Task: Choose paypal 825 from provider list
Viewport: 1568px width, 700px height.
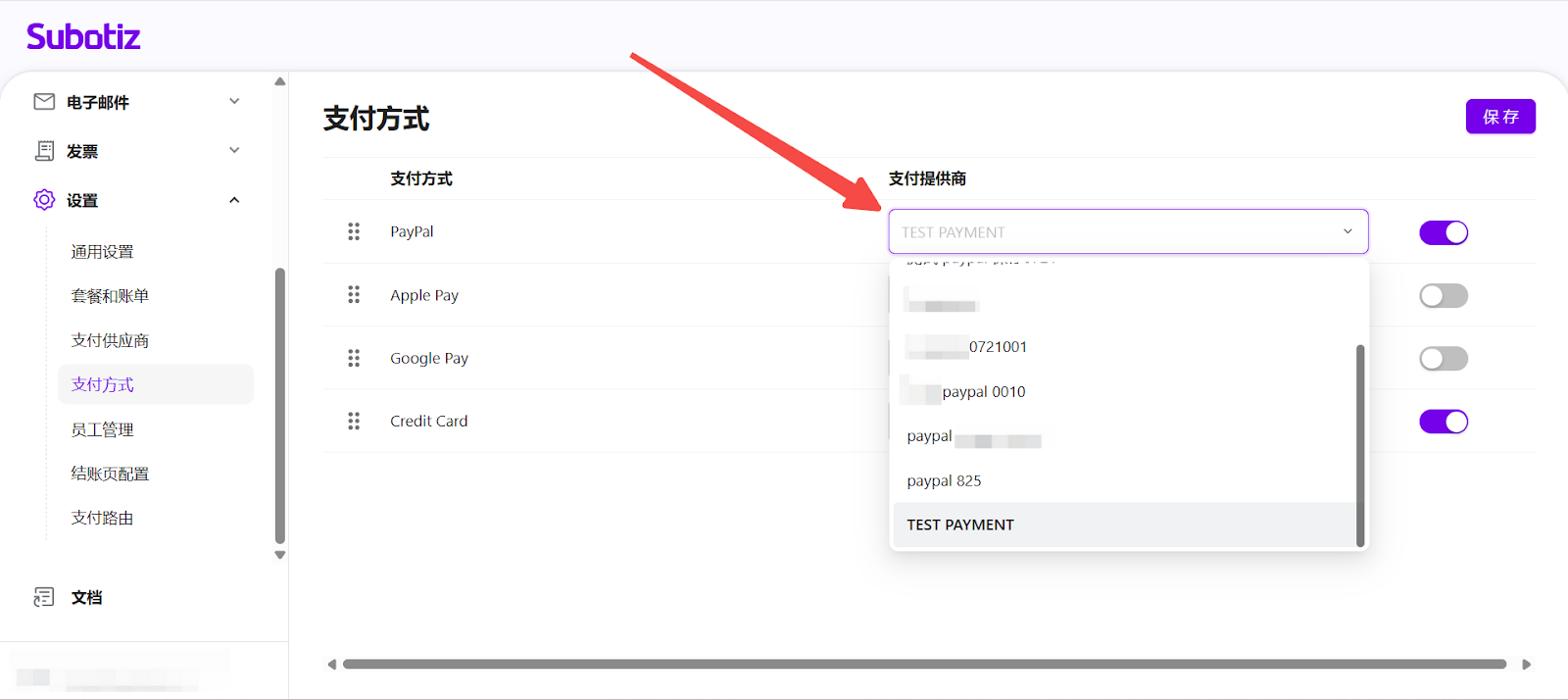Action: (944, 480)
